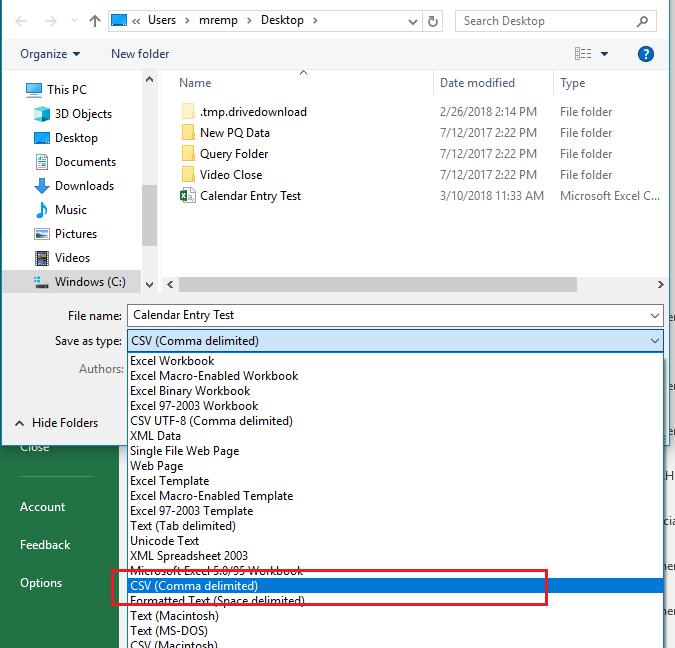Viewport: 675px width, 648px height.
Task: Select Downloads in the navigation pane
Action: [84, 186]
